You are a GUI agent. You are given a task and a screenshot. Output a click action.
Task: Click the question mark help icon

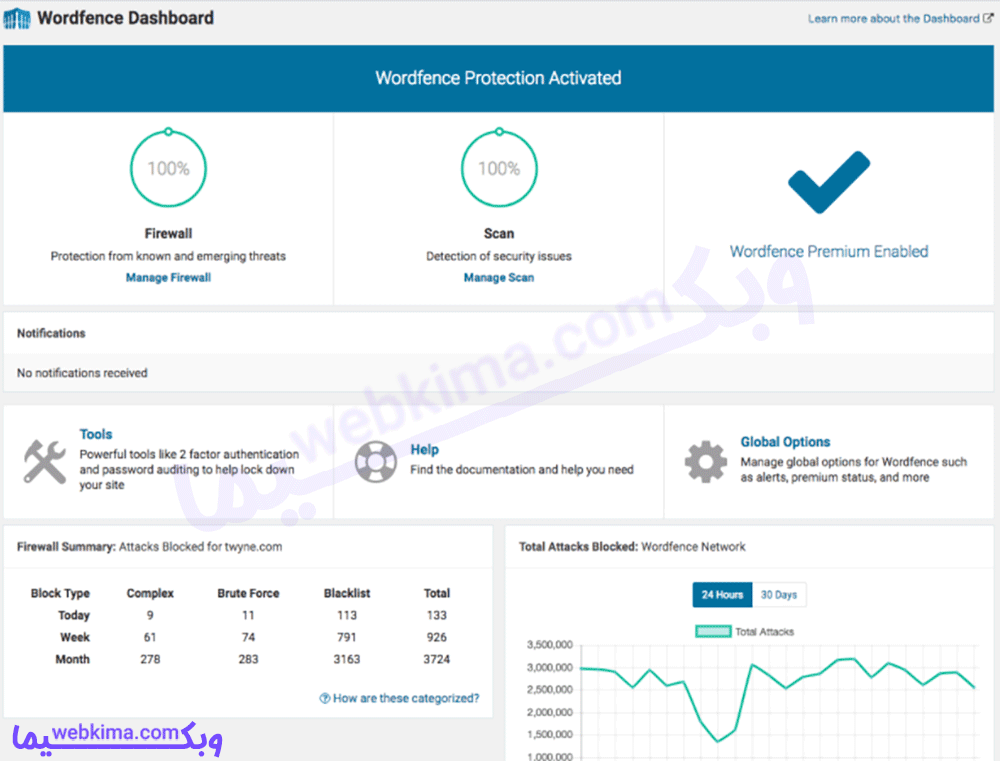point(325,698)
